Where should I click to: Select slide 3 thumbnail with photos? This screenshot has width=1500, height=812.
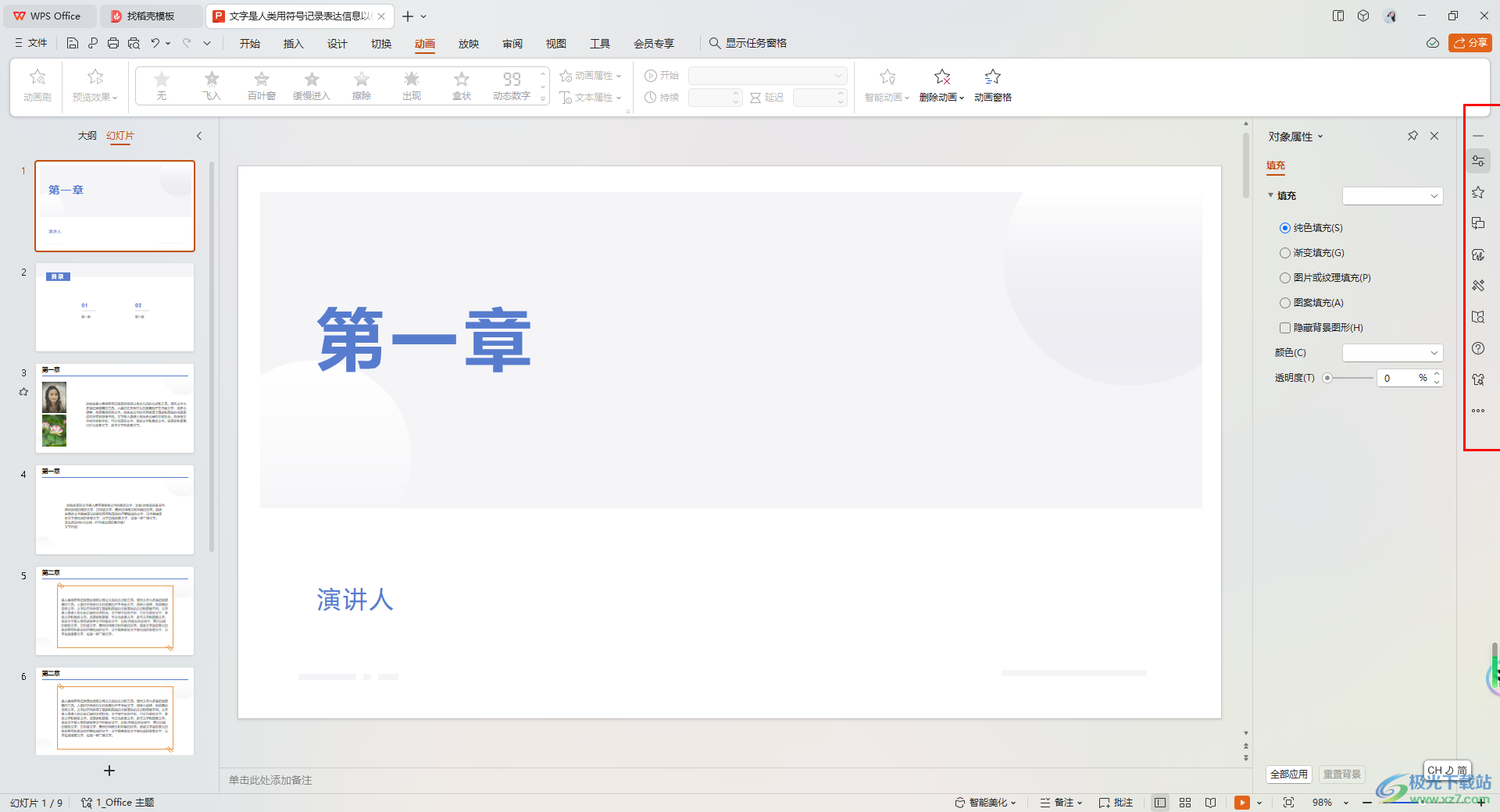[115, 408]
